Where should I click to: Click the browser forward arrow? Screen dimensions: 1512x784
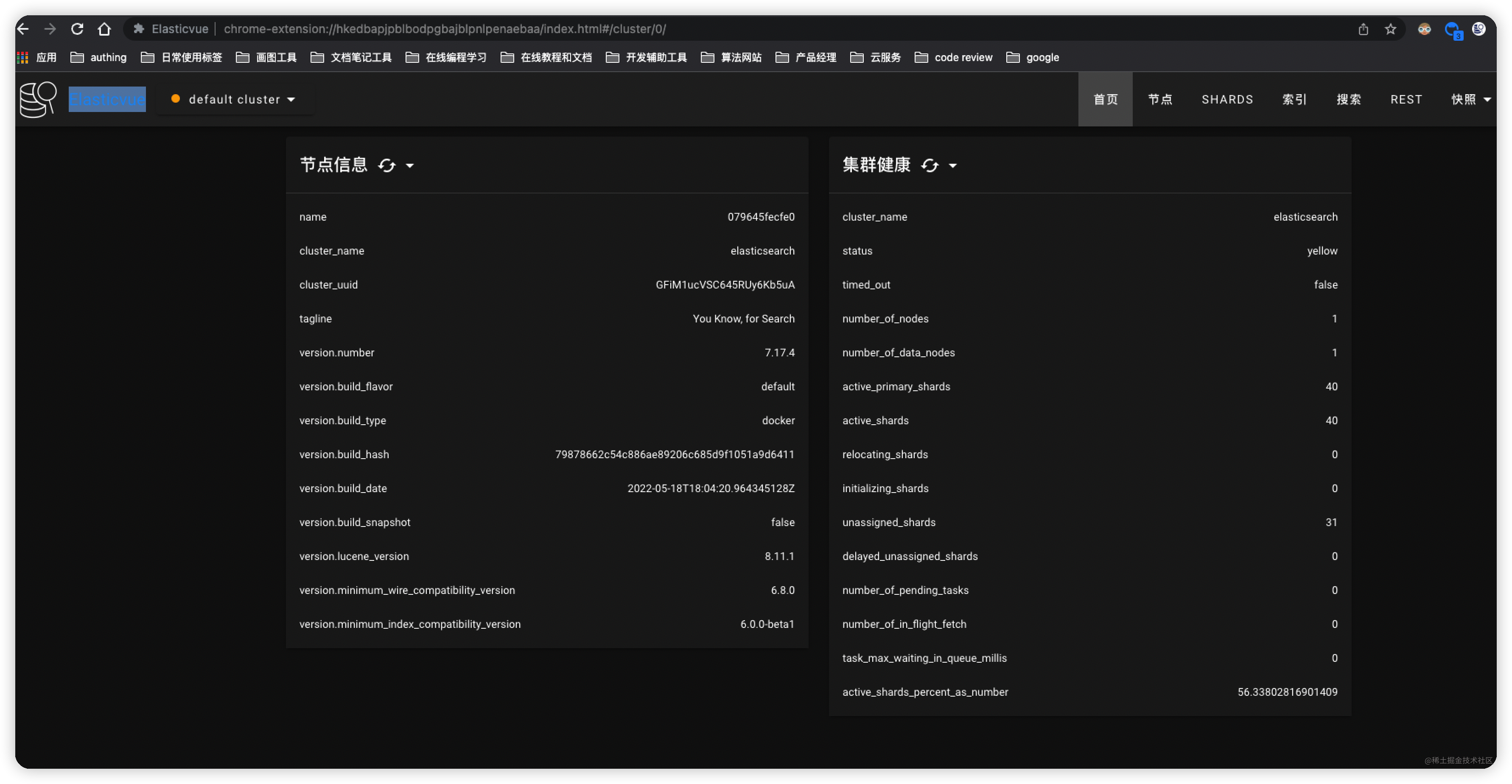coord(50,29)
